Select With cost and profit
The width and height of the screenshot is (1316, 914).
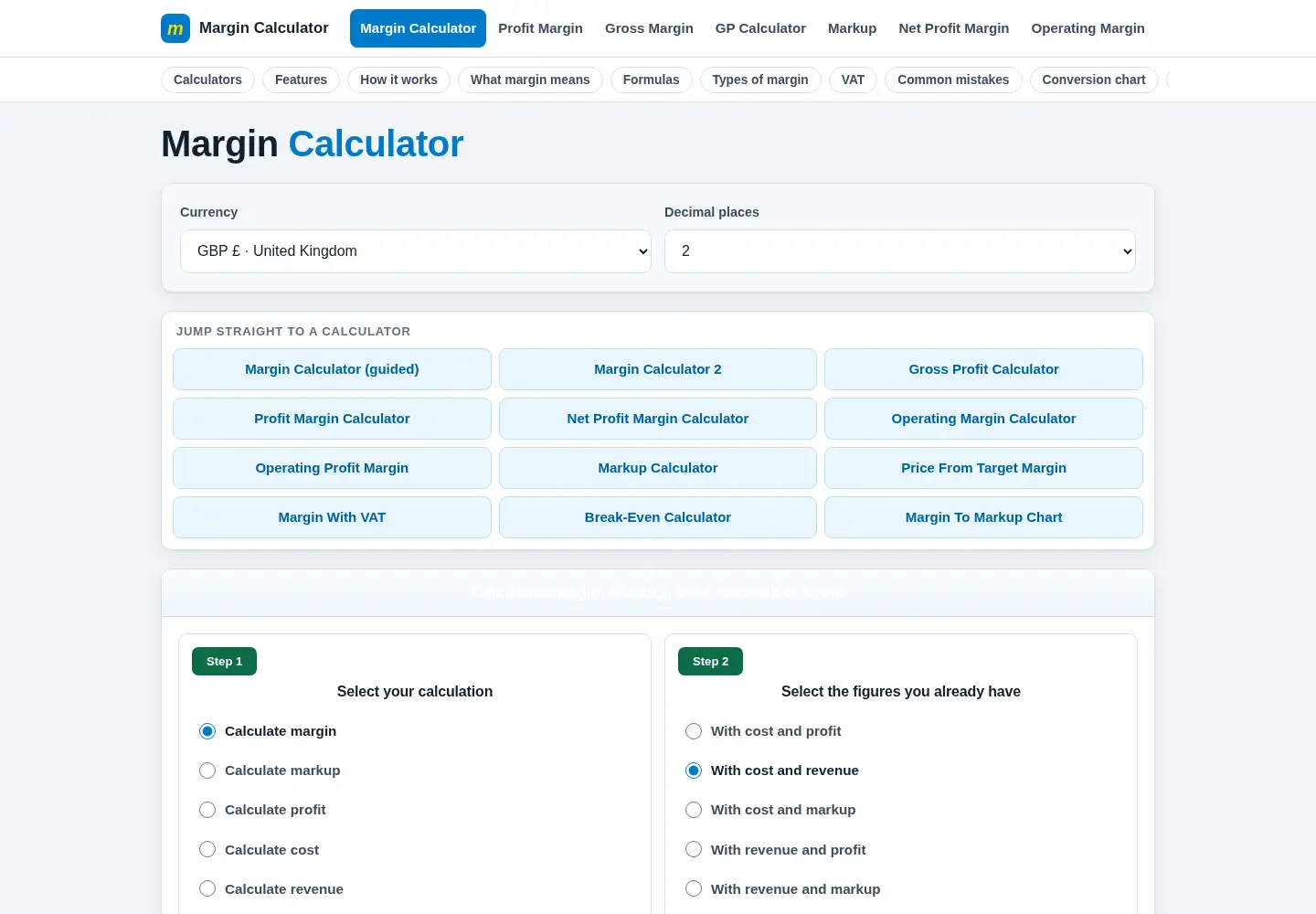[694, 731]
